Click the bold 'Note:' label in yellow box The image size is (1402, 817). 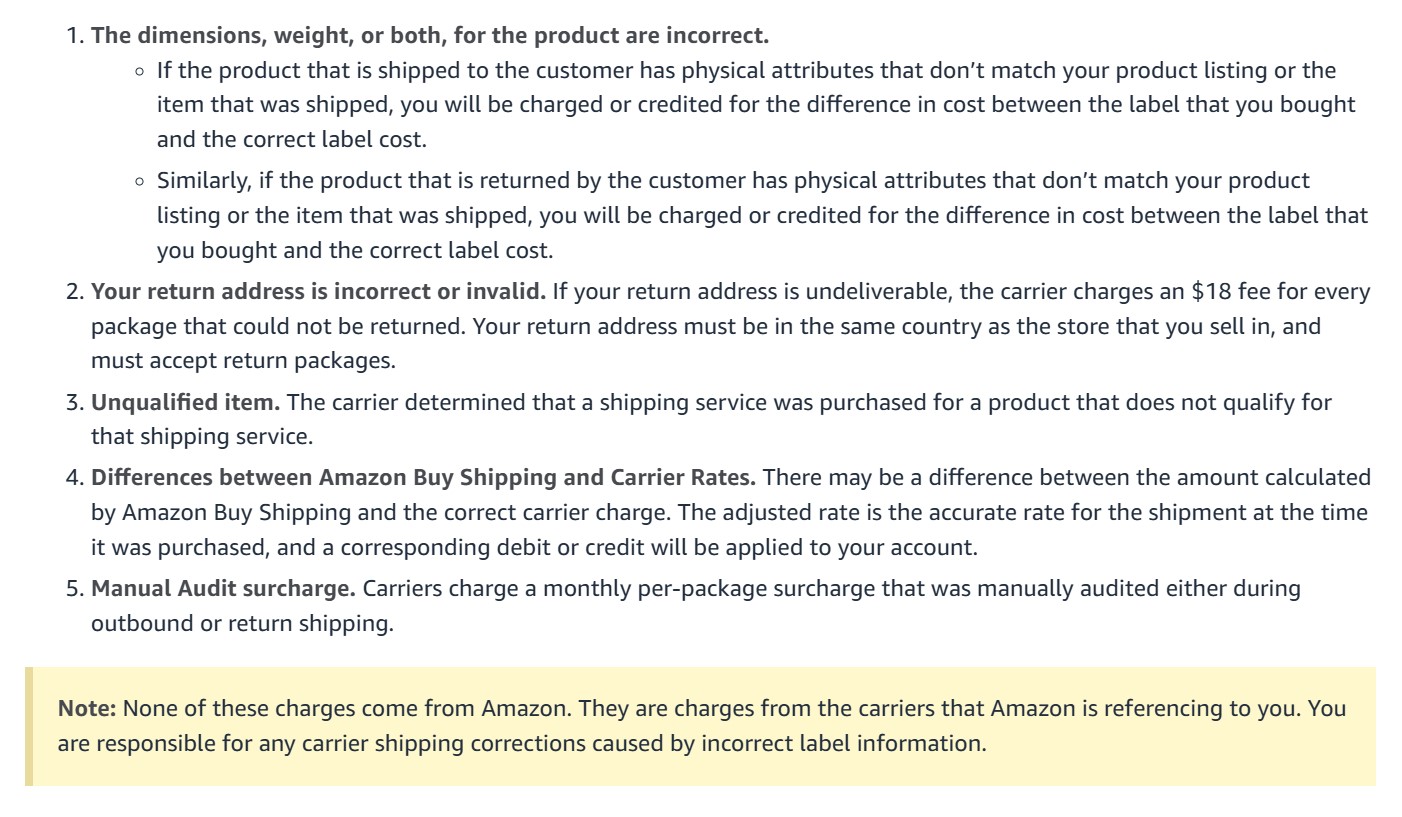88,709
